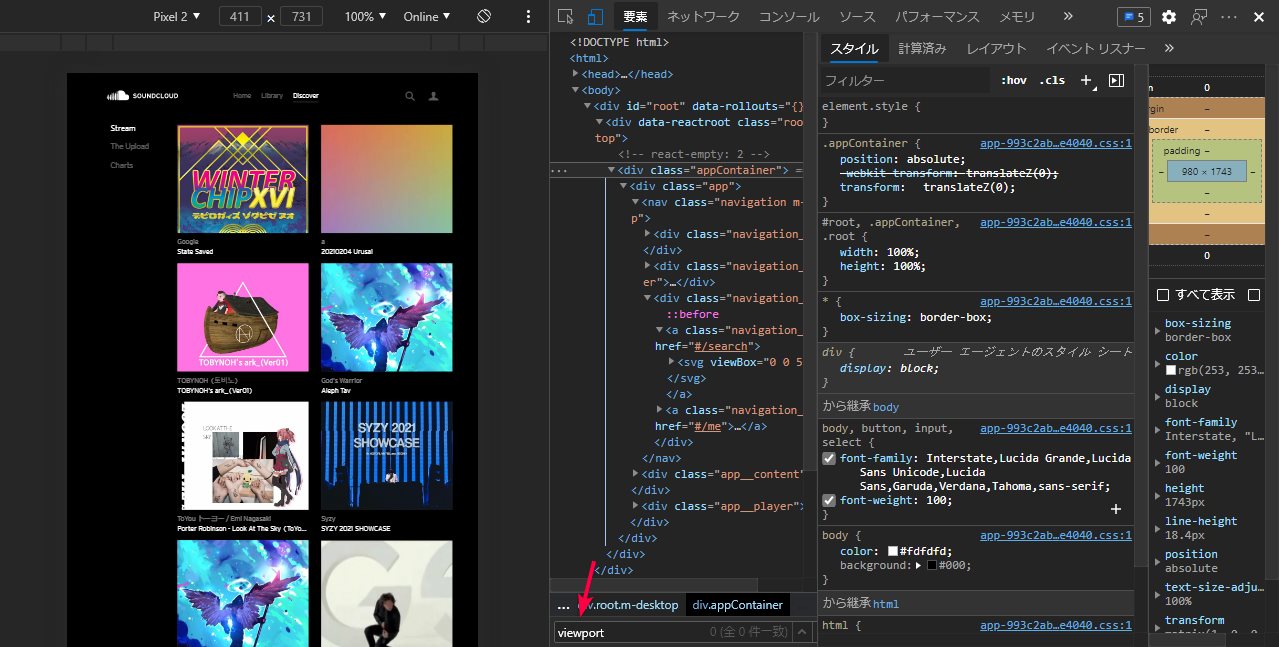This screenshot has width=1279, height=647.
Task: Toggle the computed styles sidebar icon
Action: pyautogui.click(x=1117, y=80)
